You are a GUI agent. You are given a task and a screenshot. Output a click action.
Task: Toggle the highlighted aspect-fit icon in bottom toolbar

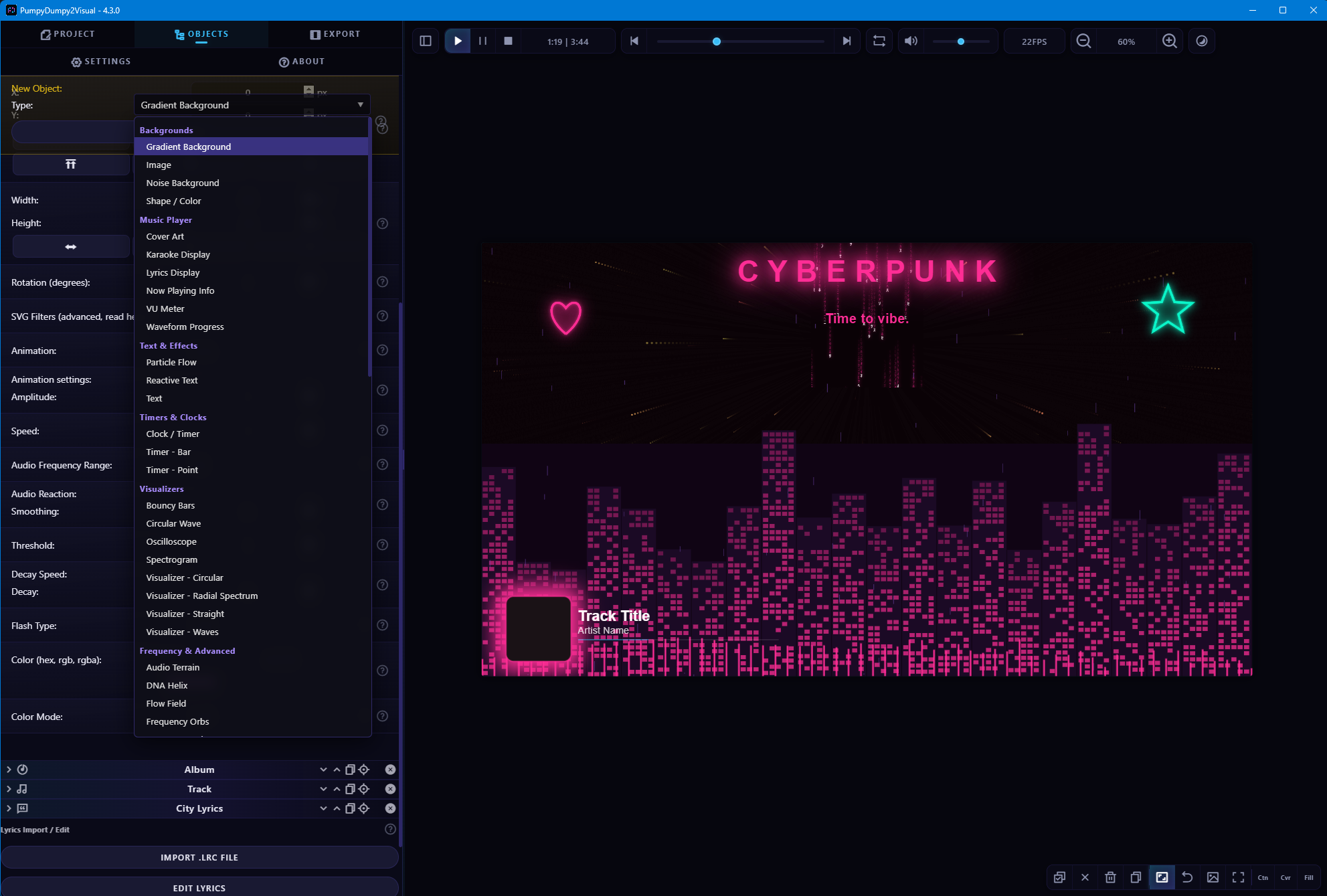pyautogui.click(x=1162, y=877)
